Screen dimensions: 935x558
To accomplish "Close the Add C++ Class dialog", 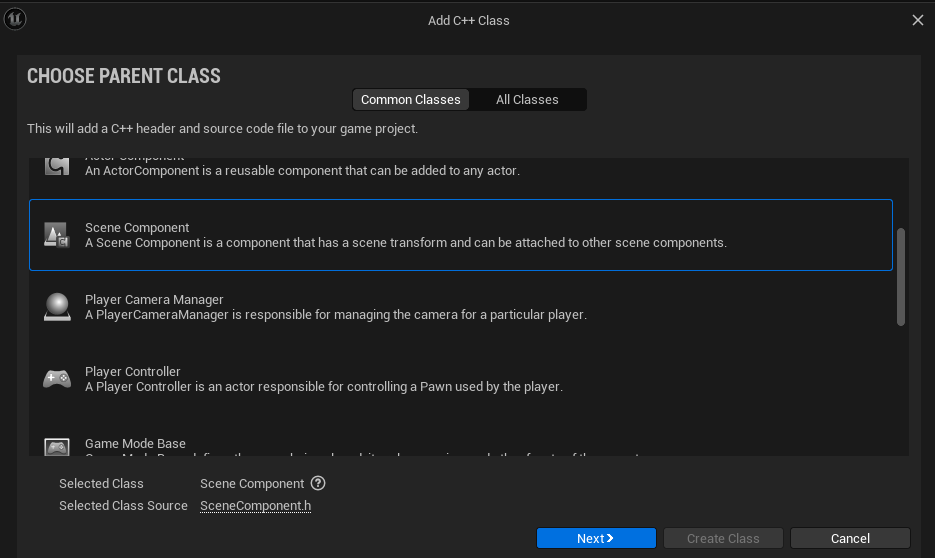I will pyautogui.click(x=918, y=20).
